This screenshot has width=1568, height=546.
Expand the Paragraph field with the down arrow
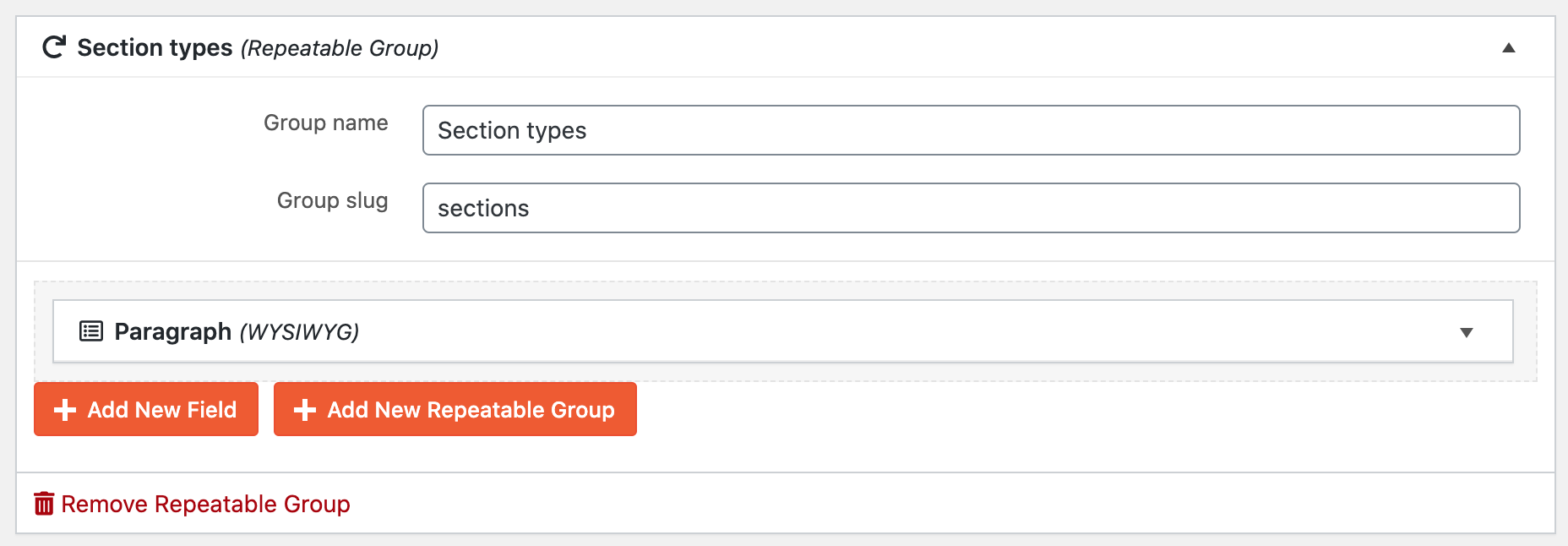click(x=1467, y=333)
